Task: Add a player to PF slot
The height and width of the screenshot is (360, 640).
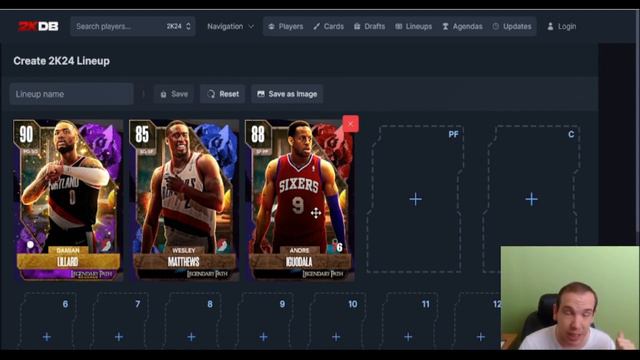Action: pos(416,199)
